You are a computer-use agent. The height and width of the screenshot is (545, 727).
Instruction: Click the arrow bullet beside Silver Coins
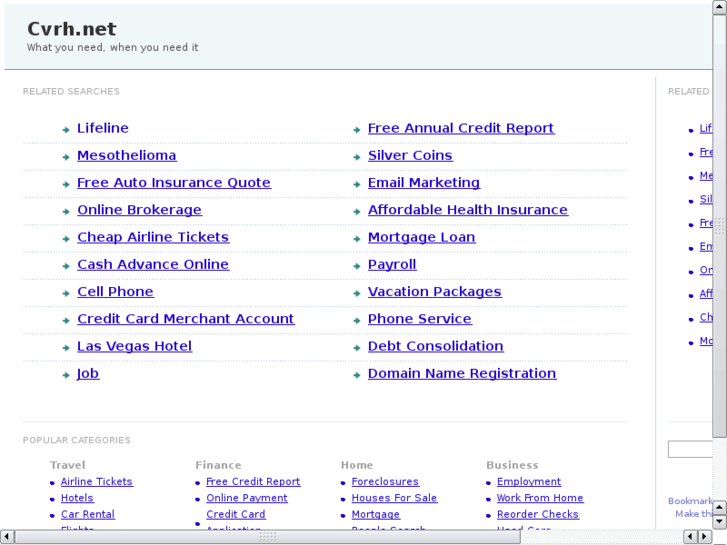pos(357,157)
